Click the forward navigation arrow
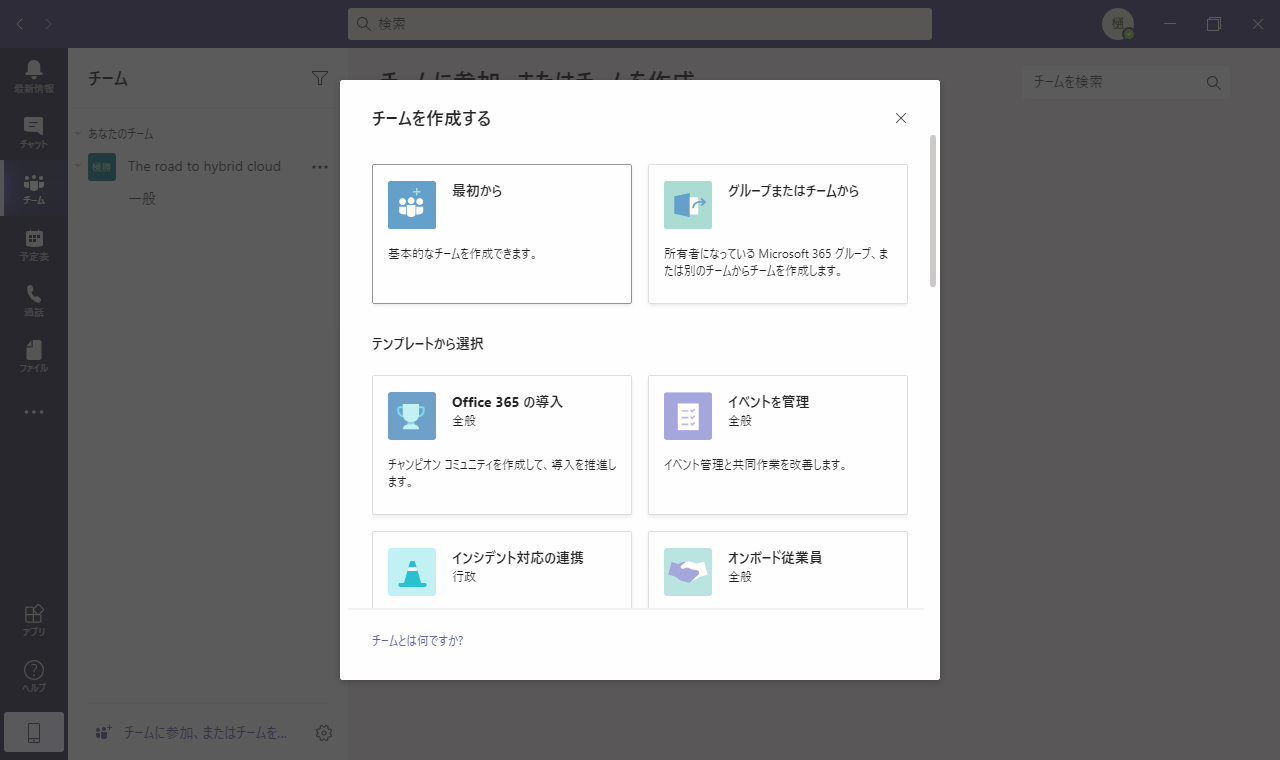The width and height of the screenshot is (1280, 760). [x=50, y=23]
